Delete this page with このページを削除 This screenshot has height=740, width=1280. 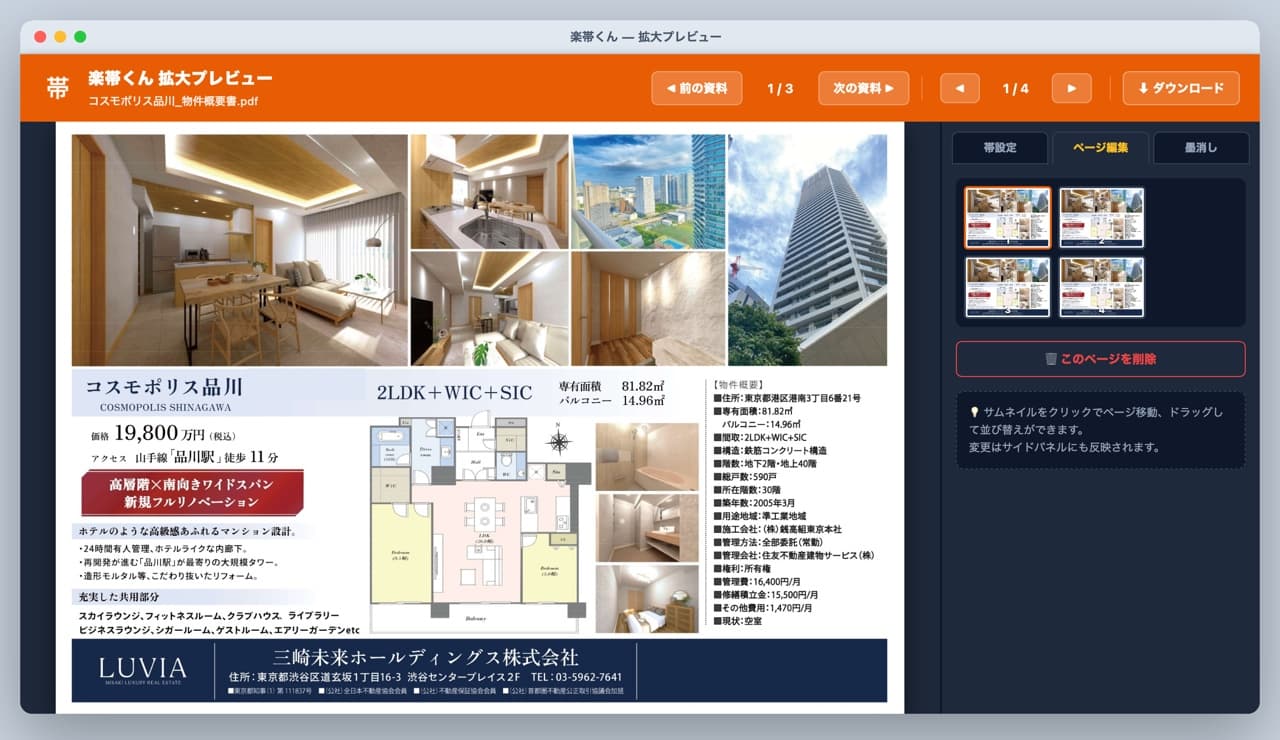pyautogui.click(x=1100, y=359)
